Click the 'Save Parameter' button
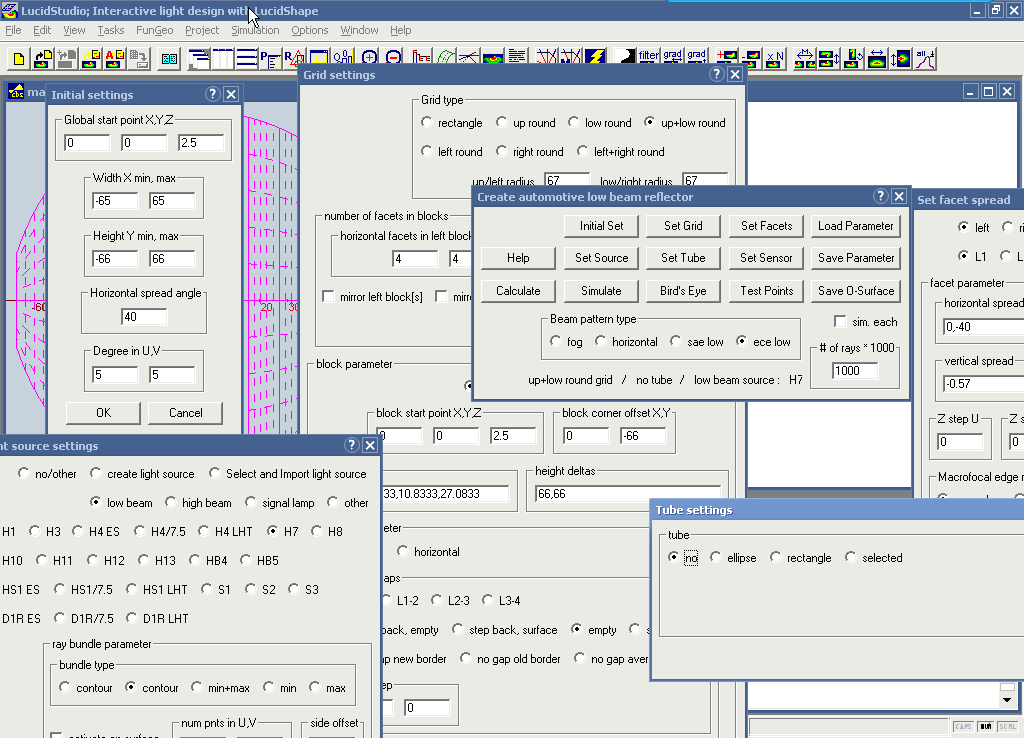This screenshot has height=738, width=1024. point(856,258)
